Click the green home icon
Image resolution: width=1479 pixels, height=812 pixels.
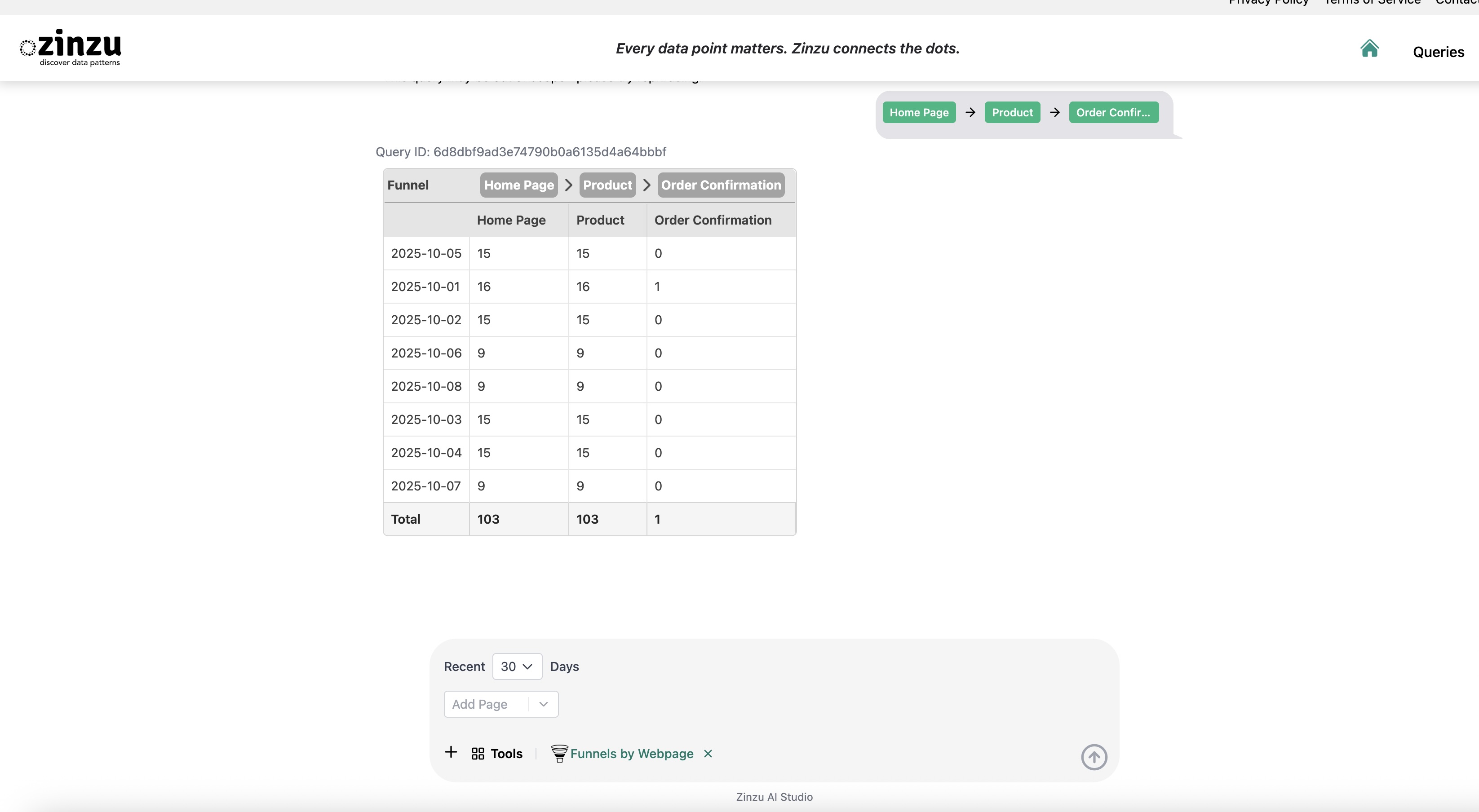click(x=1369, y=49)
